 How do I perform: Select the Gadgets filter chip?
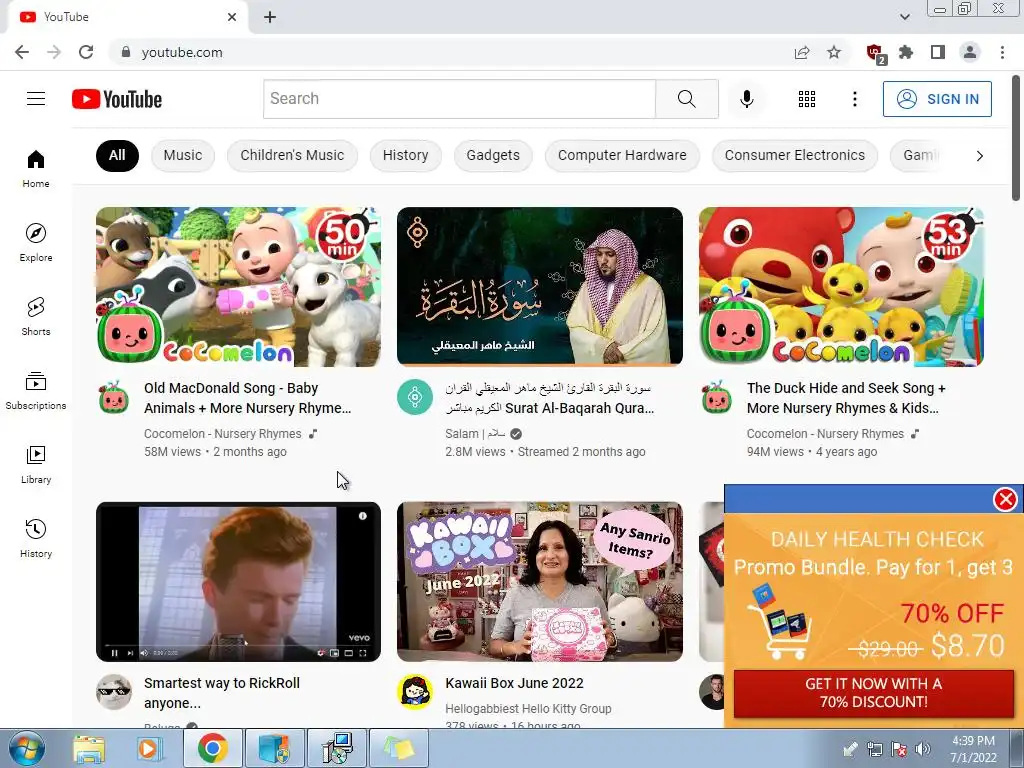click(493, 155)
